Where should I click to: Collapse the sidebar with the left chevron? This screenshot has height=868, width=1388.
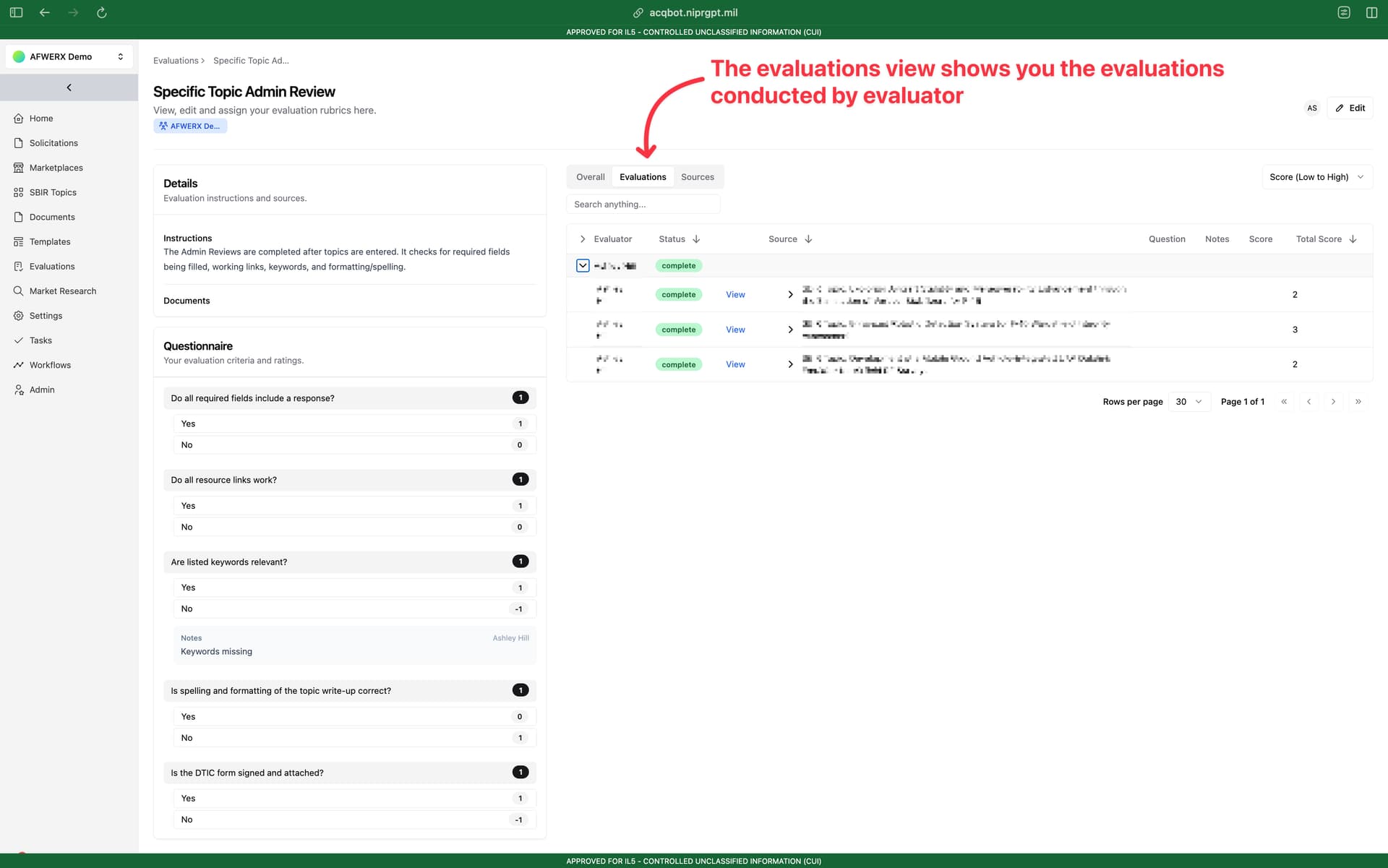(x=69, y=87)
